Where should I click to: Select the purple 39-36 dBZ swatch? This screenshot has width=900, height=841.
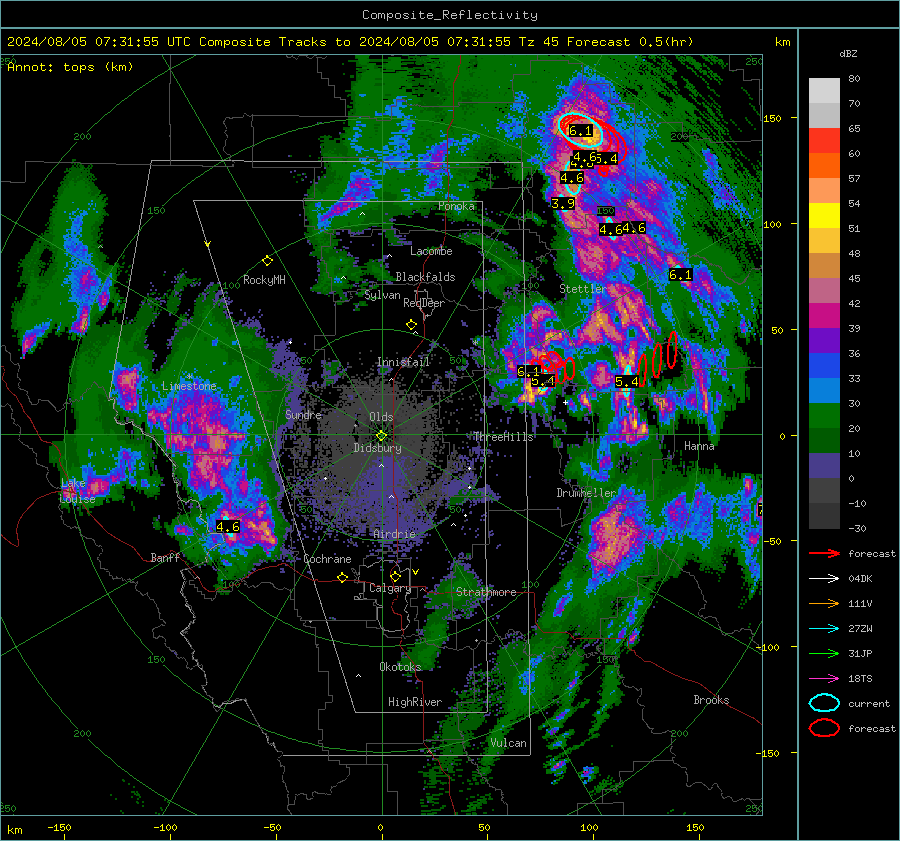[824, 340]
